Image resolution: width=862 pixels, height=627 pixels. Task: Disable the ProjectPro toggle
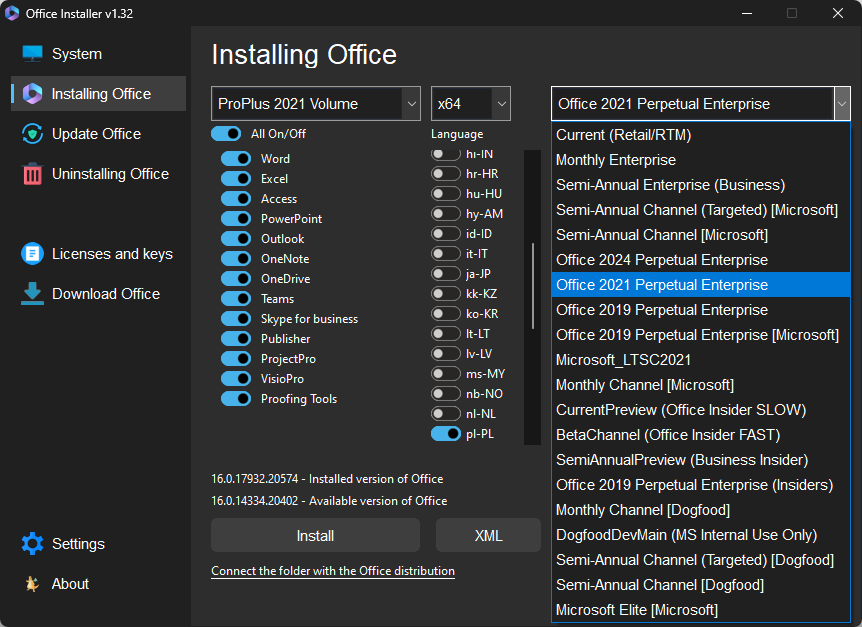click(x=236, y=358)
